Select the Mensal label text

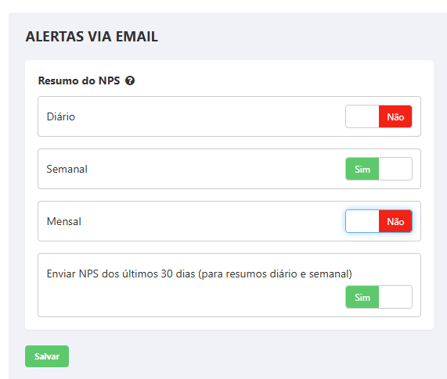[x=64, y=221]
